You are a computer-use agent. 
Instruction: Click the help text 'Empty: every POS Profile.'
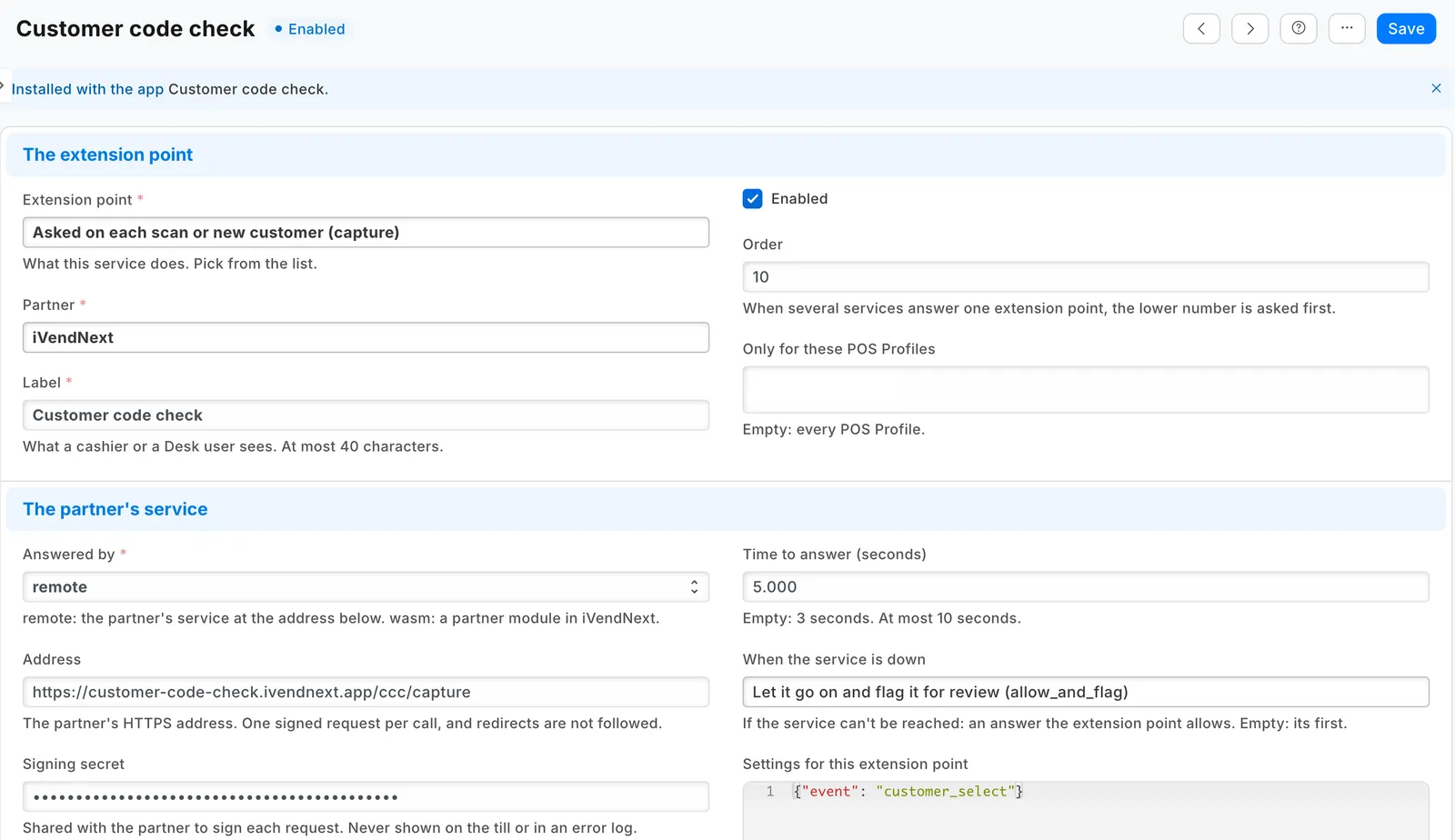tap(834, 429)
